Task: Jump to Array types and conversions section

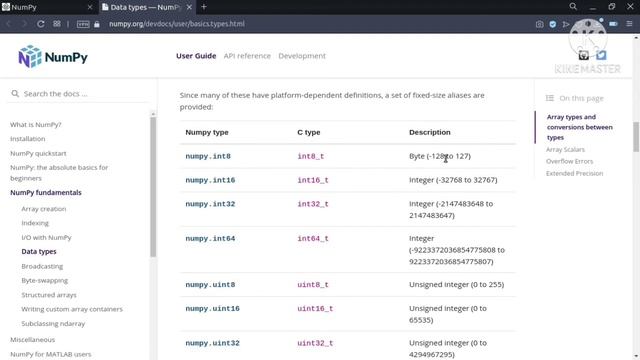Action: point(580,127)
